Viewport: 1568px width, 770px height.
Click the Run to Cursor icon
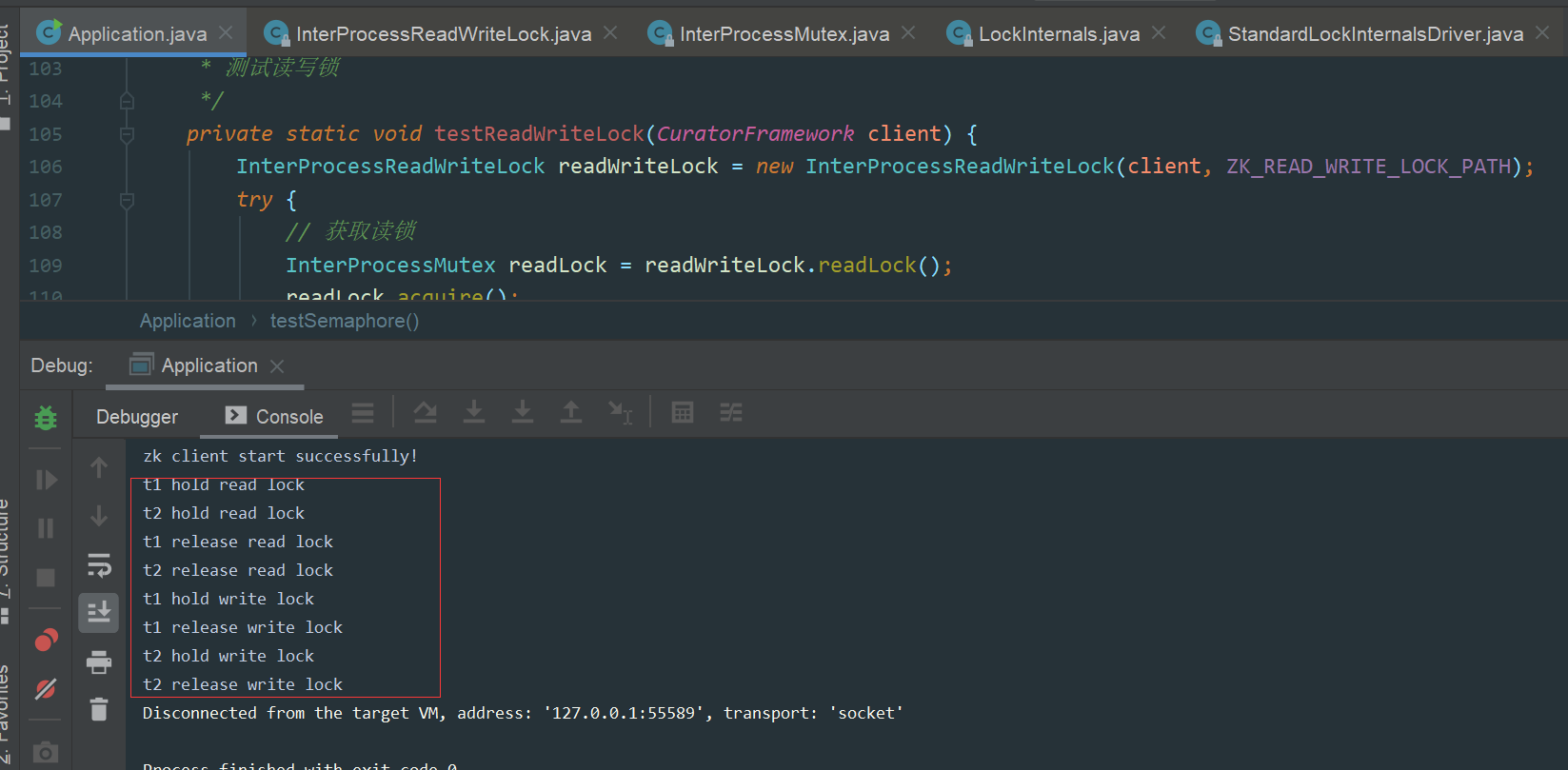pyautogui.click(x=621, y=413)
